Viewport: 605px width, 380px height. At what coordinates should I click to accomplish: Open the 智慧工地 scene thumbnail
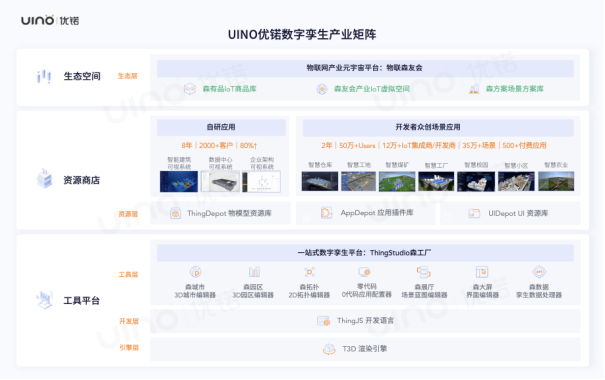click(x=358, y=181)
